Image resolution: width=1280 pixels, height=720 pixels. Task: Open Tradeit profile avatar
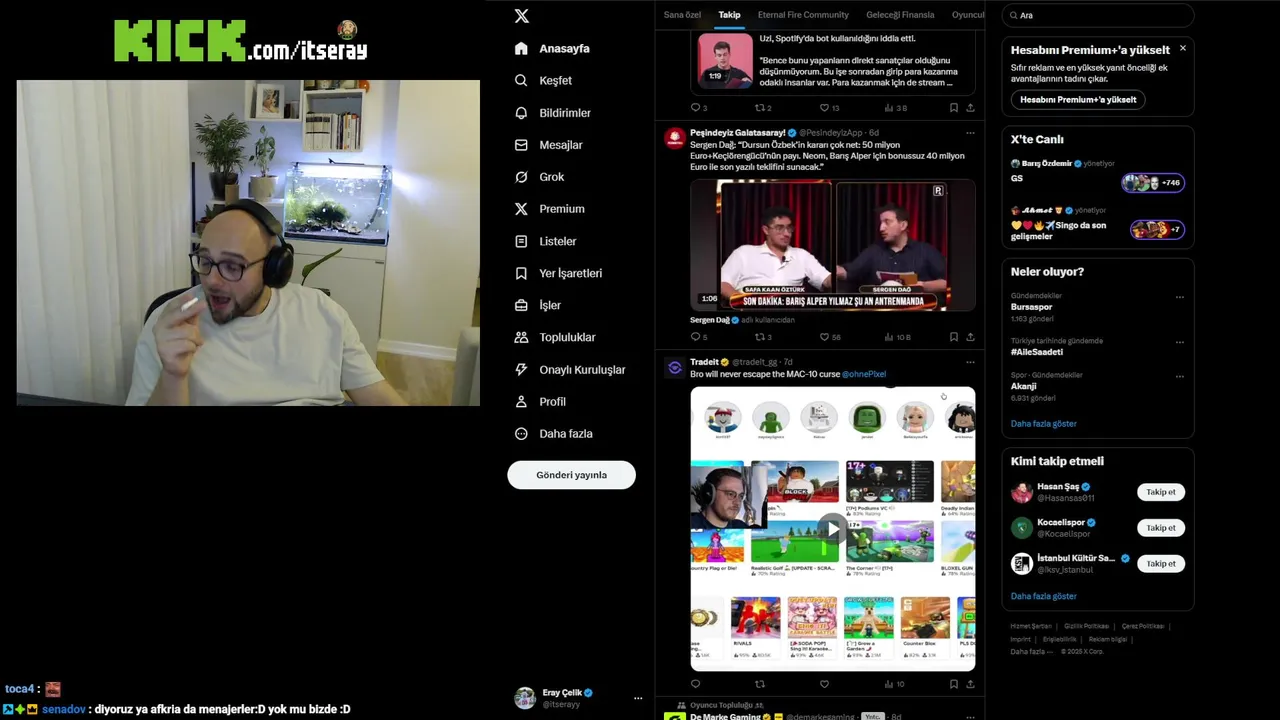point(674,368)
